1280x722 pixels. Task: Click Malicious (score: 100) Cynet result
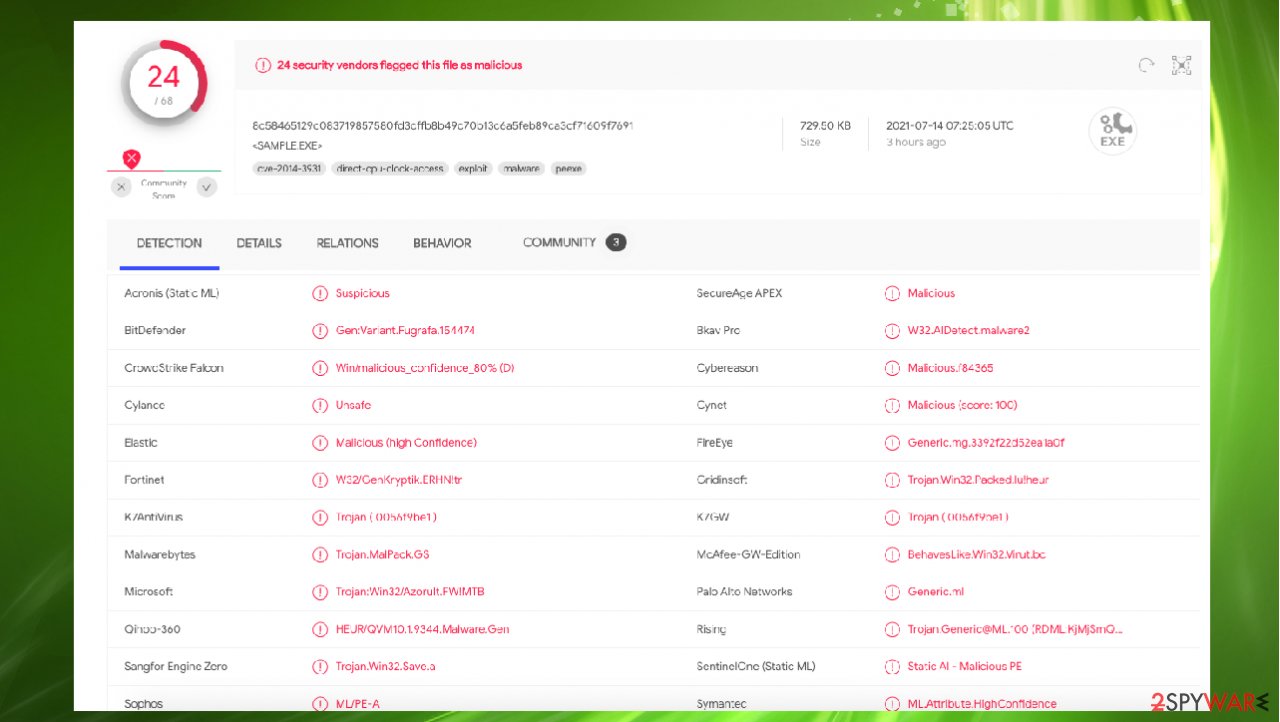(x=962, y=406)
